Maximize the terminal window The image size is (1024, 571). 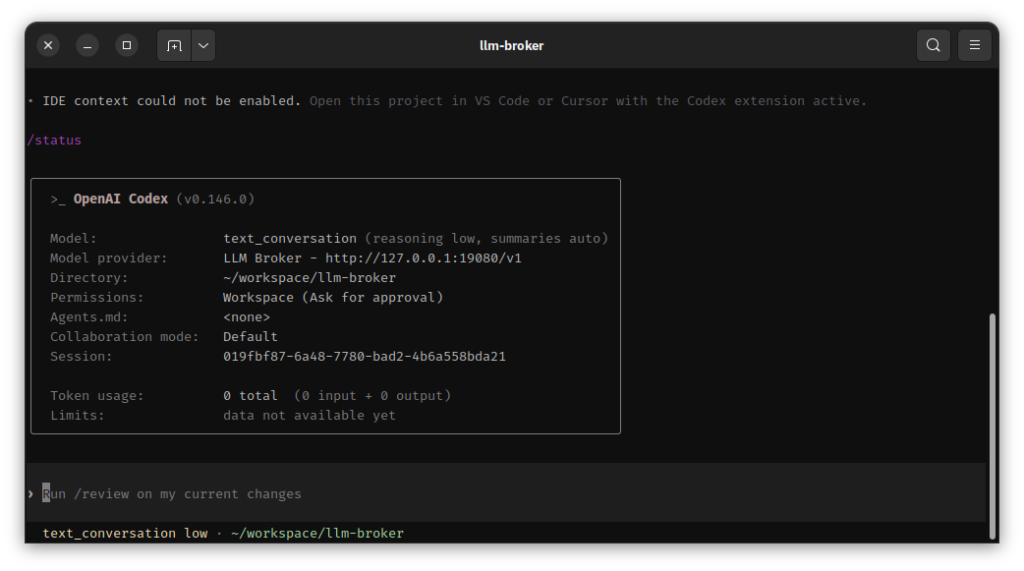coord(127,45)
